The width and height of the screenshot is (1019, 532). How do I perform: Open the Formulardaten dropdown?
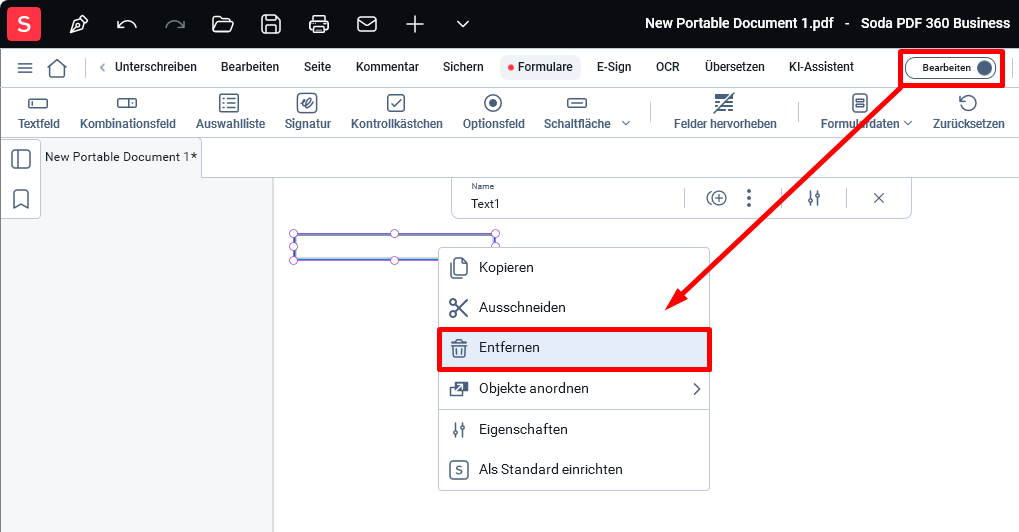tap(866, 112)
